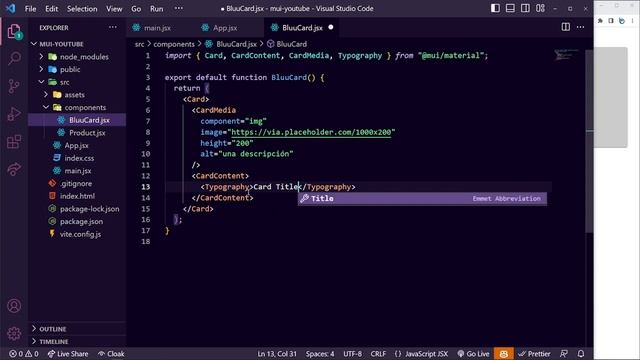
Task: Open the File menu
Action: pos(31,9)
